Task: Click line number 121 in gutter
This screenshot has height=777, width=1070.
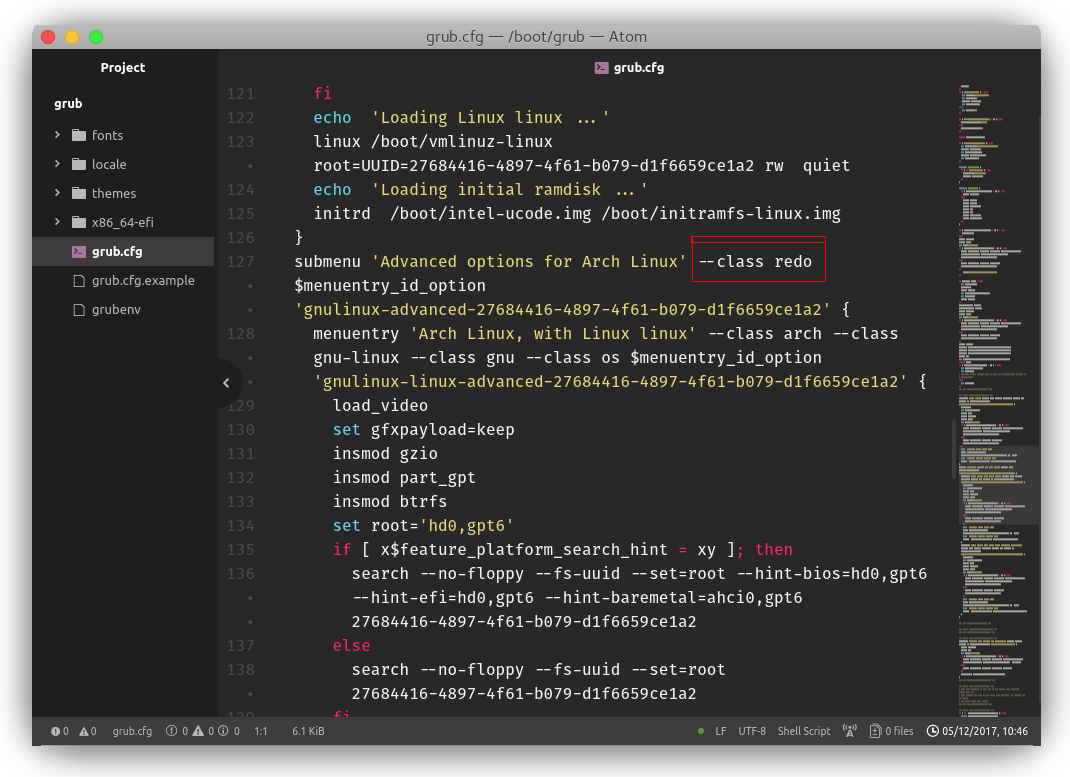Action: click(240, 94)
